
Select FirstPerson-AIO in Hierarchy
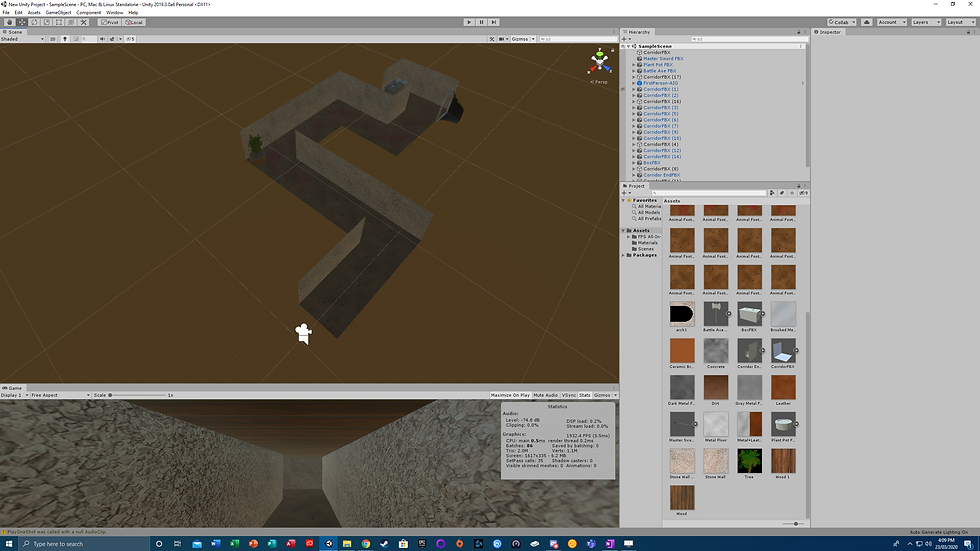coord(661,83)
